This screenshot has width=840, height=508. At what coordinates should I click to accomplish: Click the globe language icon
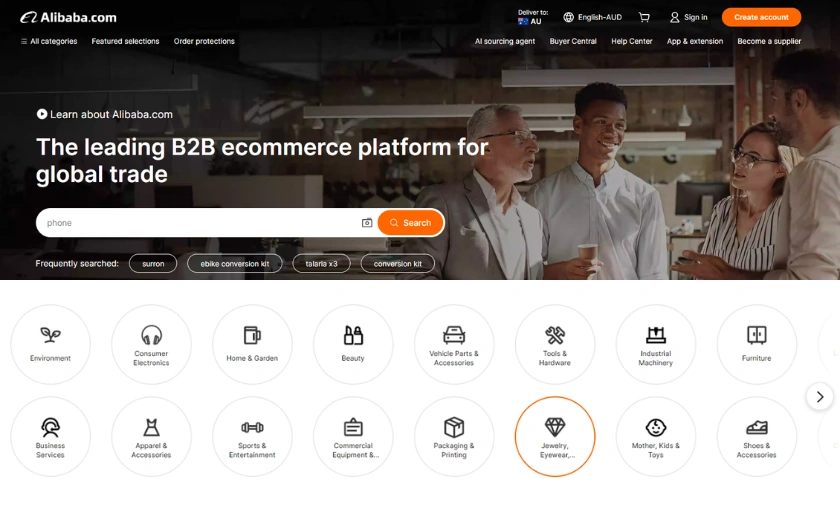pyautogui.click(x=568, y=17)
